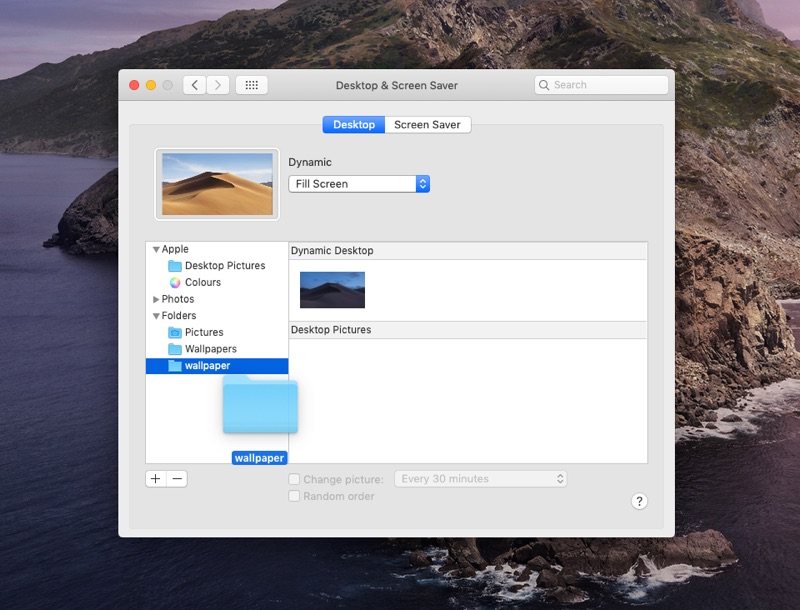800x610 pixels.
Task: Select Desktop Pictures in the sidebar
Action: pyautogui.click(x=217, y=266)
